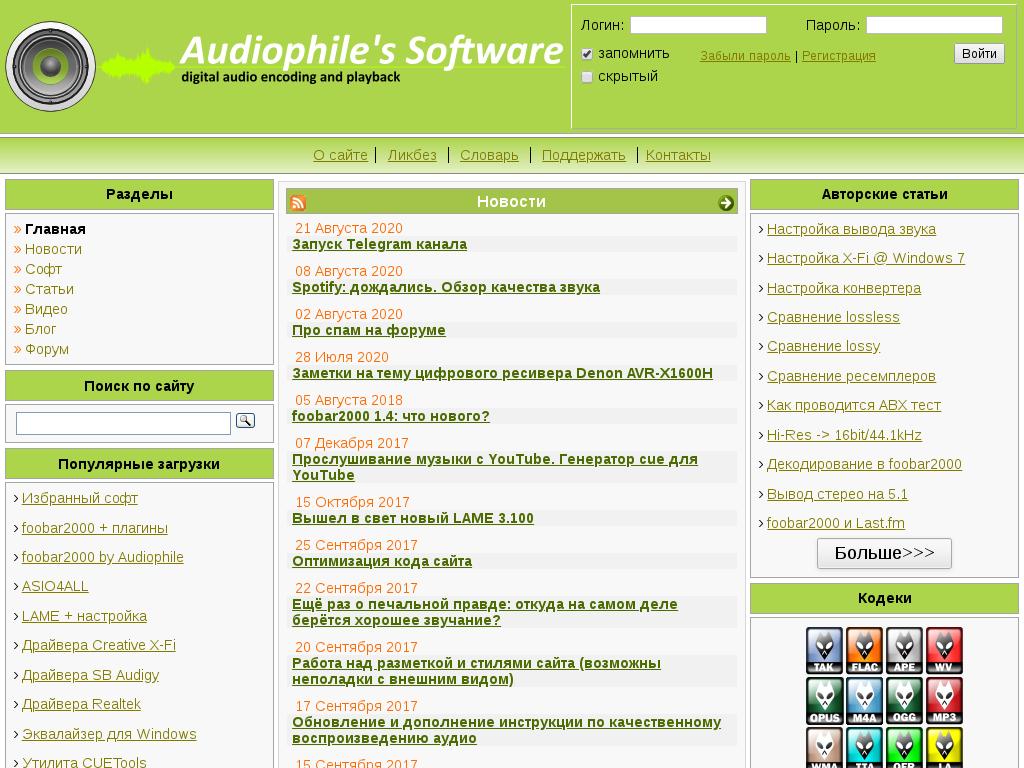The image size is (1024, 768).
Task: Open Вышел в свет новый LAME 3.100
Action: click(413, 519)
